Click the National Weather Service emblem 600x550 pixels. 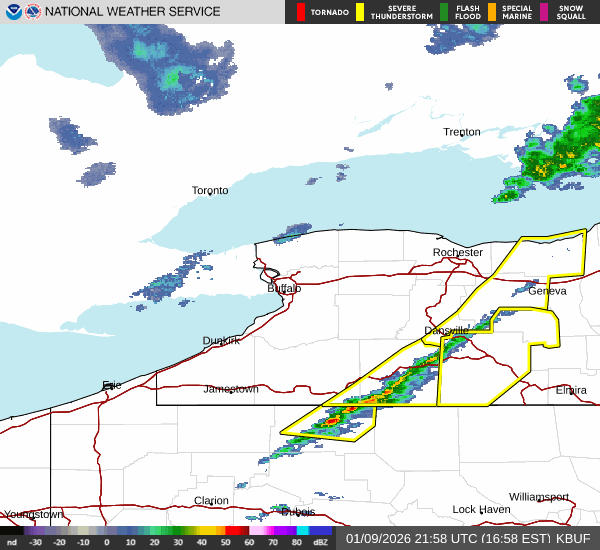pyautogui.click(x=33, y=12)
